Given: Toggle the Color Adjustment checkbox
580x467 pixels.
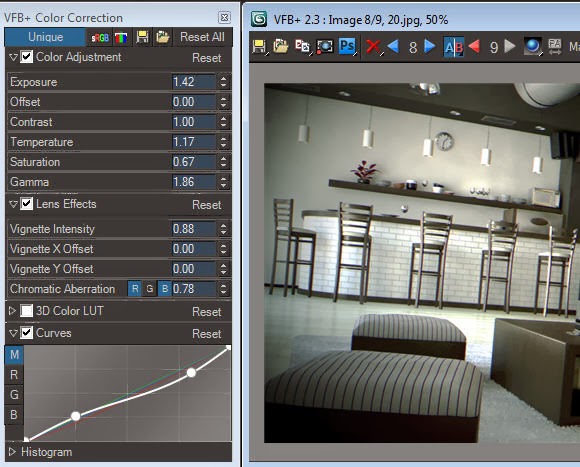Looking at the screenshot, I should pyautogui.click(x=26, y=57).
